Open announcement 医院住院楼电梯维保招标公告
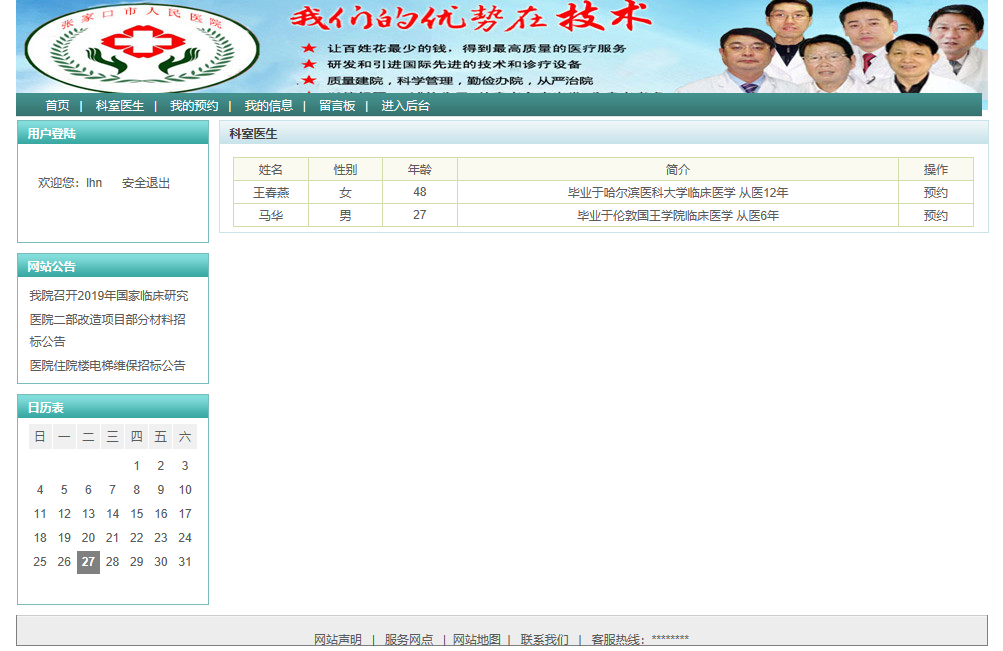 (x=107, y=365)
